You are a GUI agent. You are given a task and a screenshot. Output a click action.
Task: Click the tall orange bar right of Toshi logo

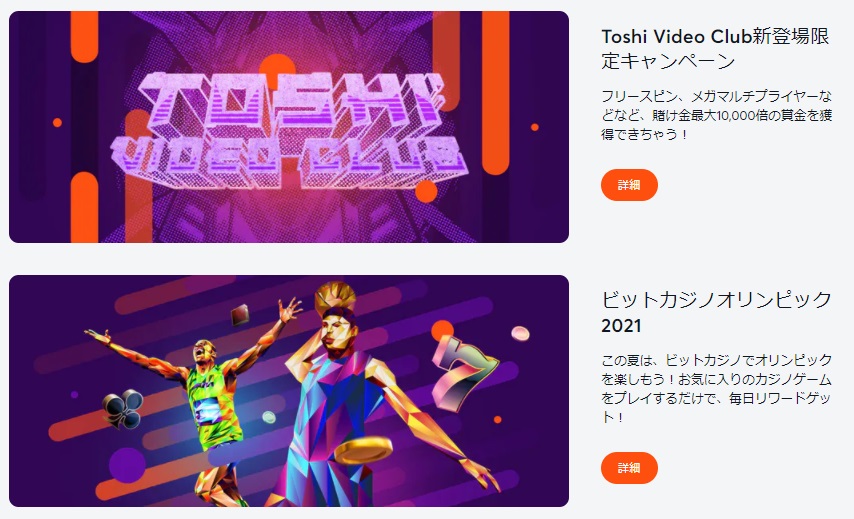point(495,93)
